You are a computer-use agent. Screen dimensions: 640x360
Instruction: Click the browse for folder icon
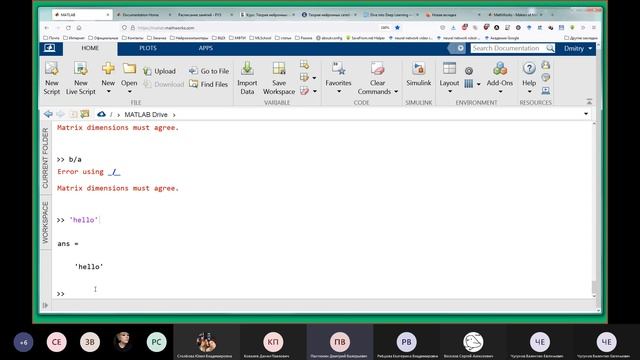click(x=85, y=114)
